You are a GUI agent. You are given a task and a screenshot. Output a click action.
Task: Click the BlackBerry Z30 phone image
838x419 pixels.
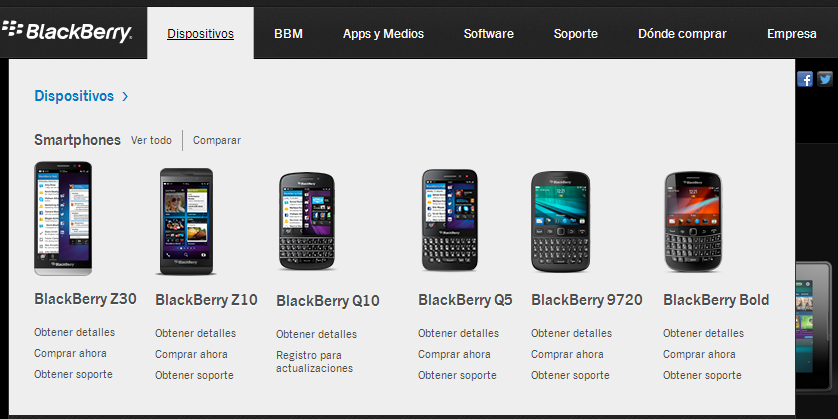[63, 219]
